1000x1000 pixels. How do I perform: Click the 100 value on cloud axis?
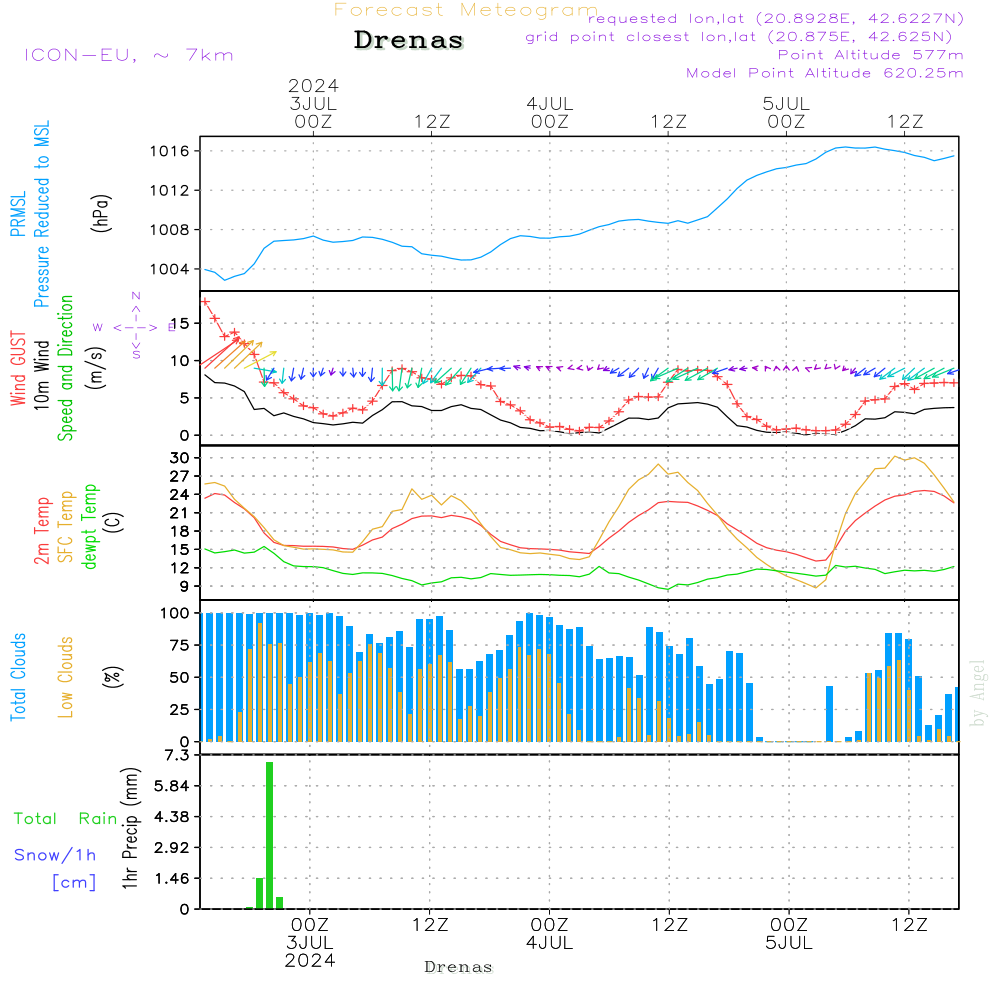[x=175, y=614]
